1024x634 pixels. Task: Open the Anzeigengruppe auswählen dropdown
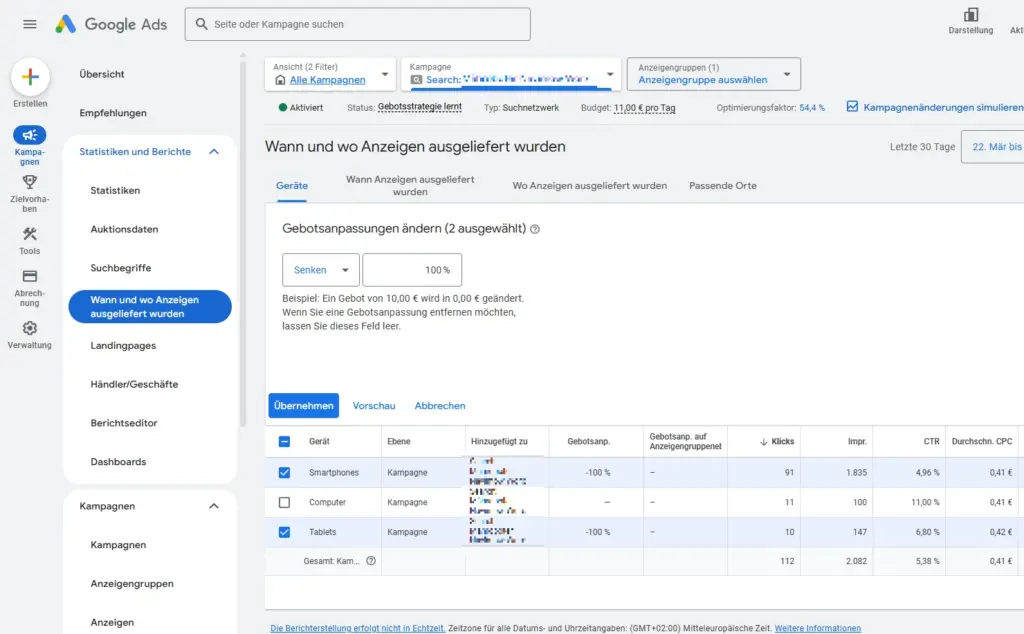pyautogui.click(x=714, y=74)
